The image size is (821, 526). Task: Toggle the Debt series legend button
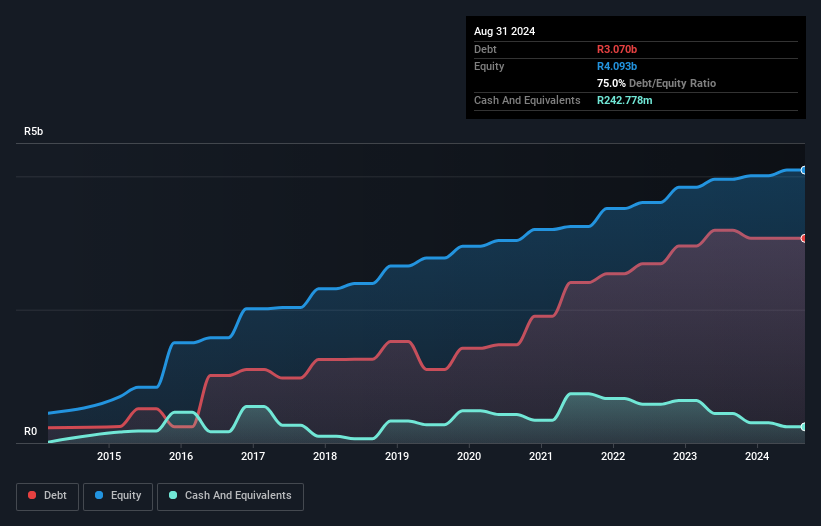click(x=47, y=496)
